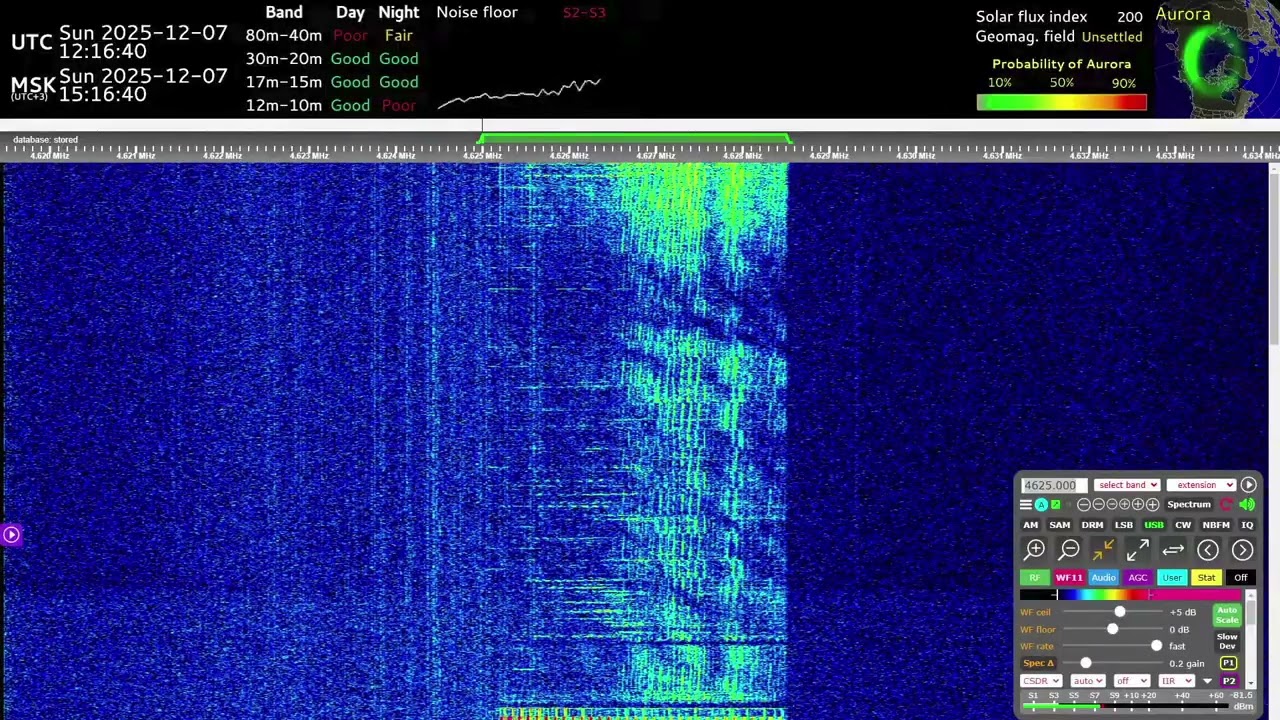
Task: Open the off dropdown in bottom row
Action: coord(1132,681)
